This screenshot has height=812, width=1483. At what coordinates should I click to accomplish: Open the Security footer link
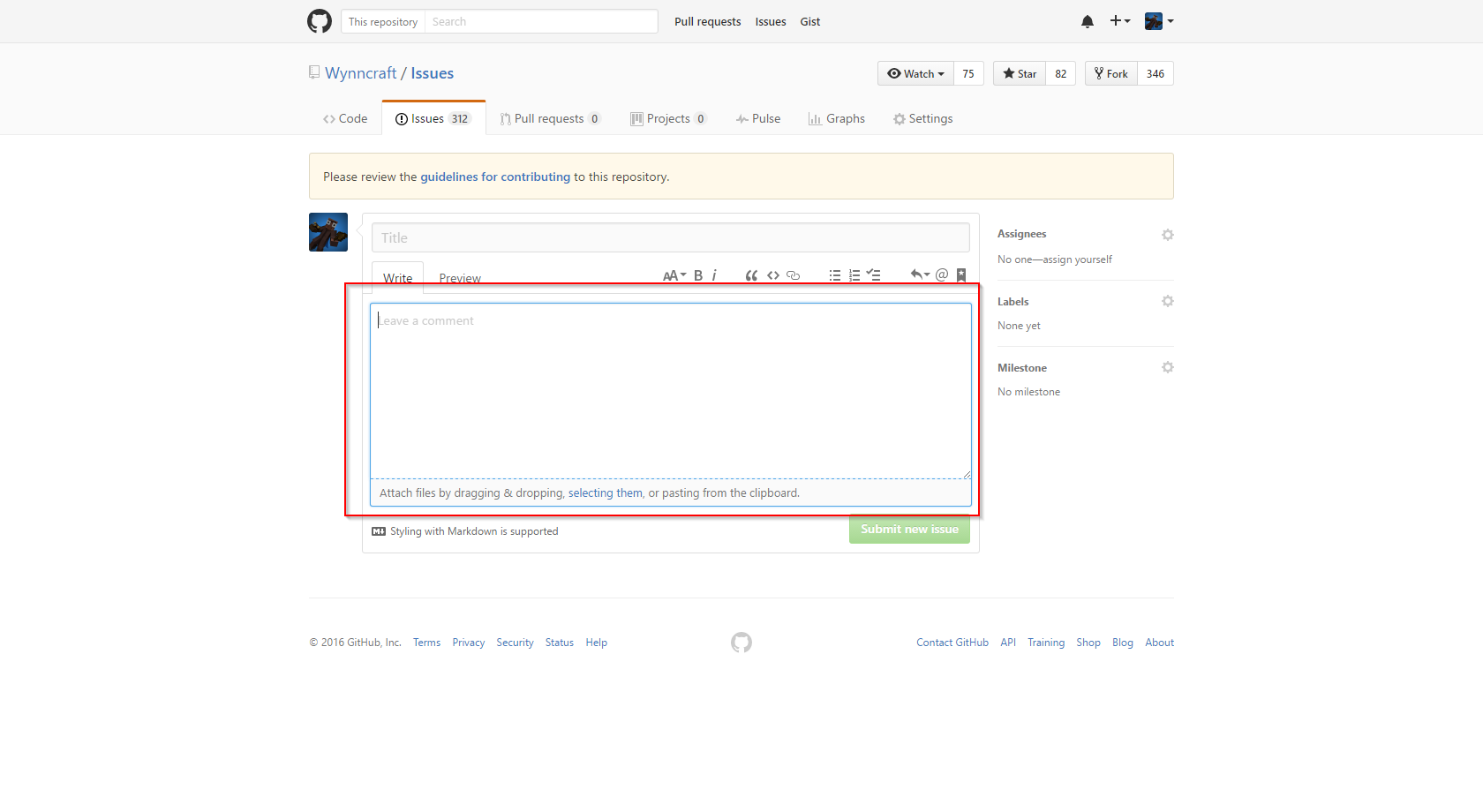[x=515, y=643]
